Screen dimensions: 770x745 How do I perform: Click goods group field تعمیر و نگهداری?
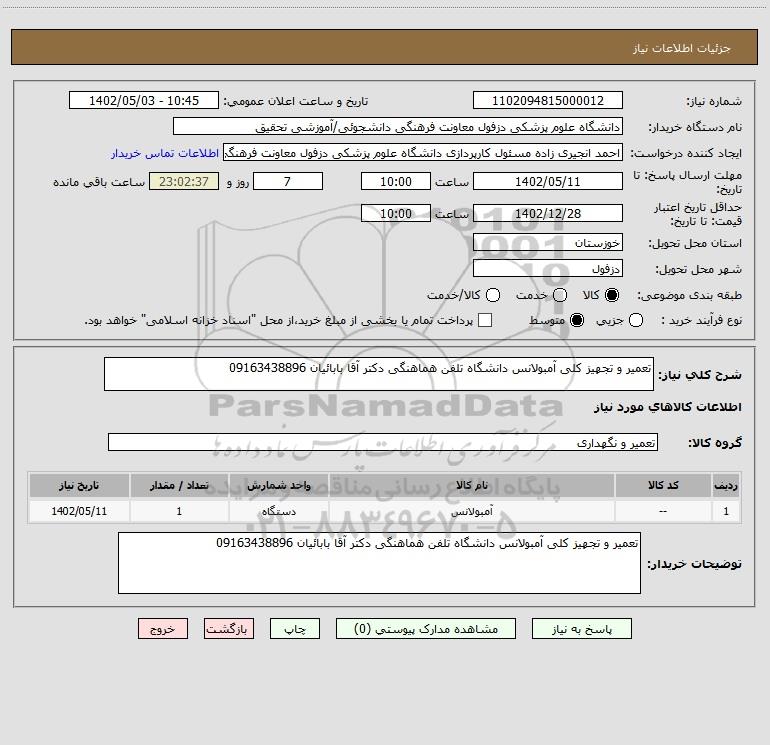click(x=383, y=442)
